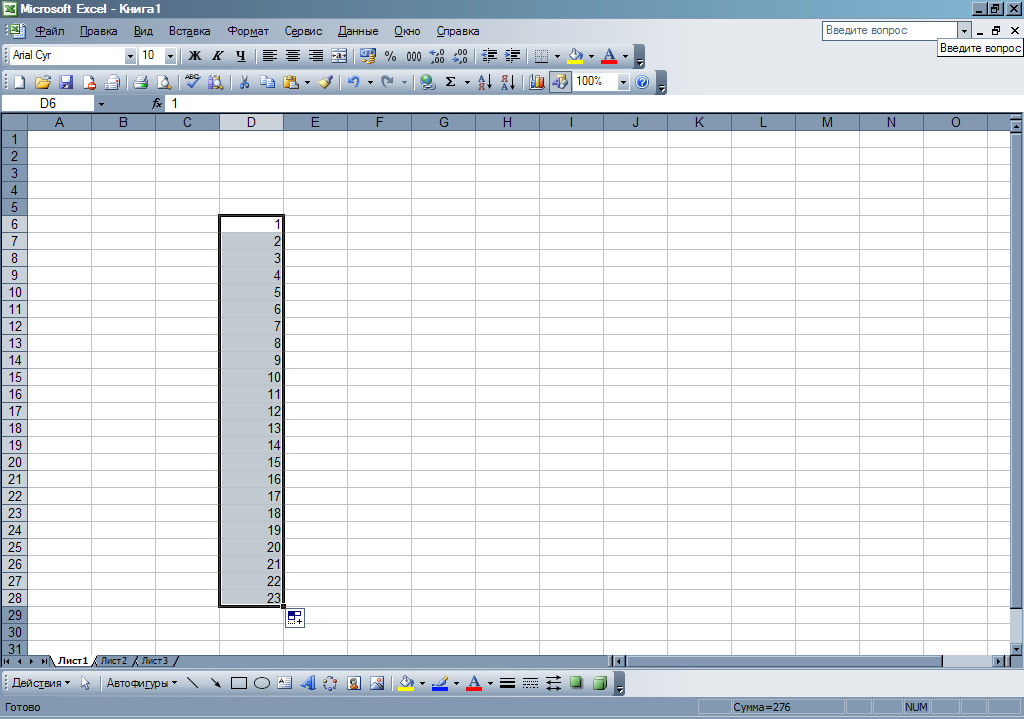Click the AutoSum sigma button

point(451,82)
